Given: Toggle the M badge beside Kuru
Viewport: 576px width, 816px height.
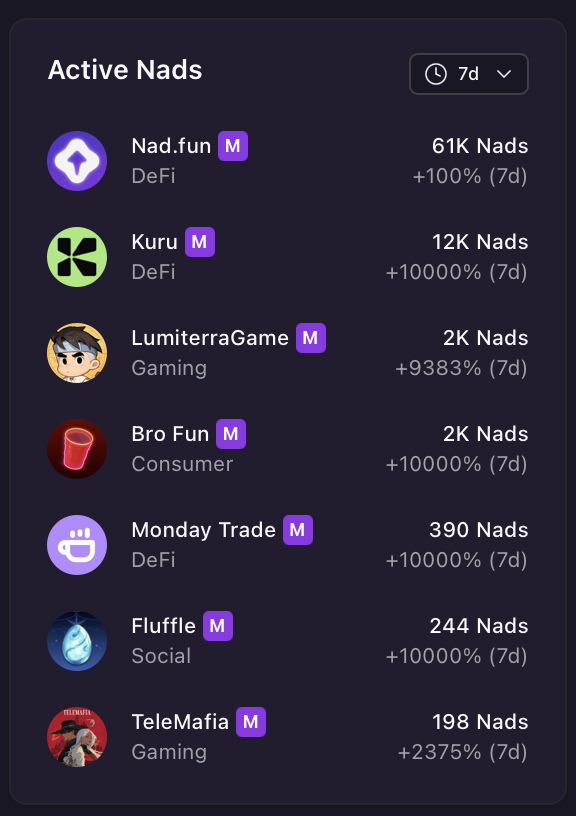Looking at the screenshot, I should (200, 242).
